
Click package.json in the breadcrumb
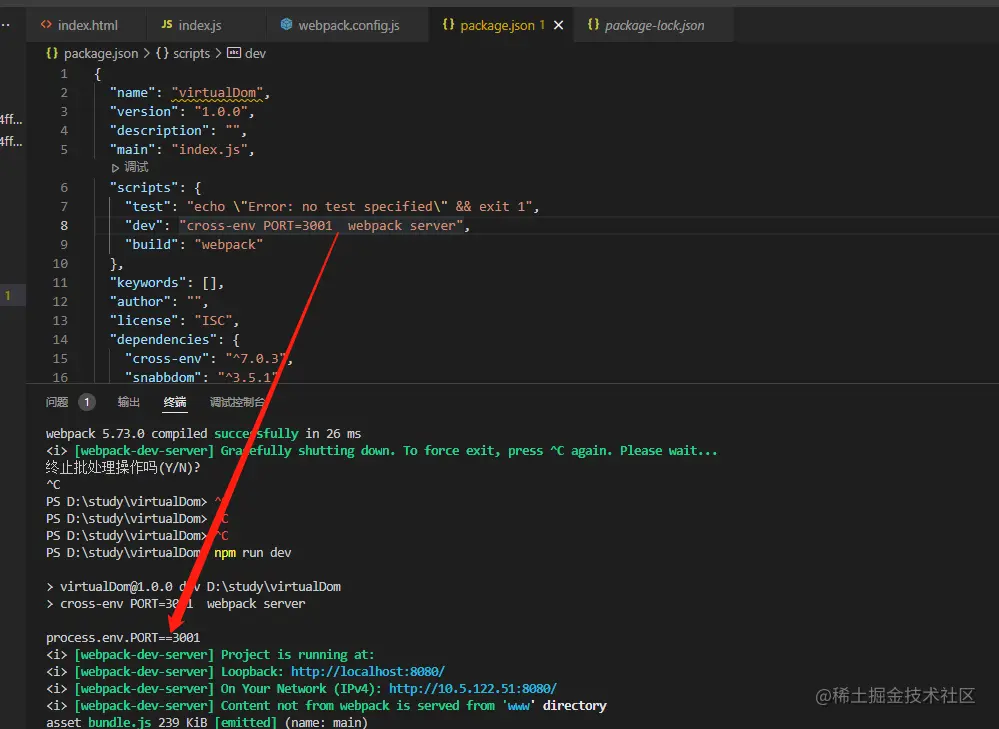pyautogui.click(x=101, y=54)
